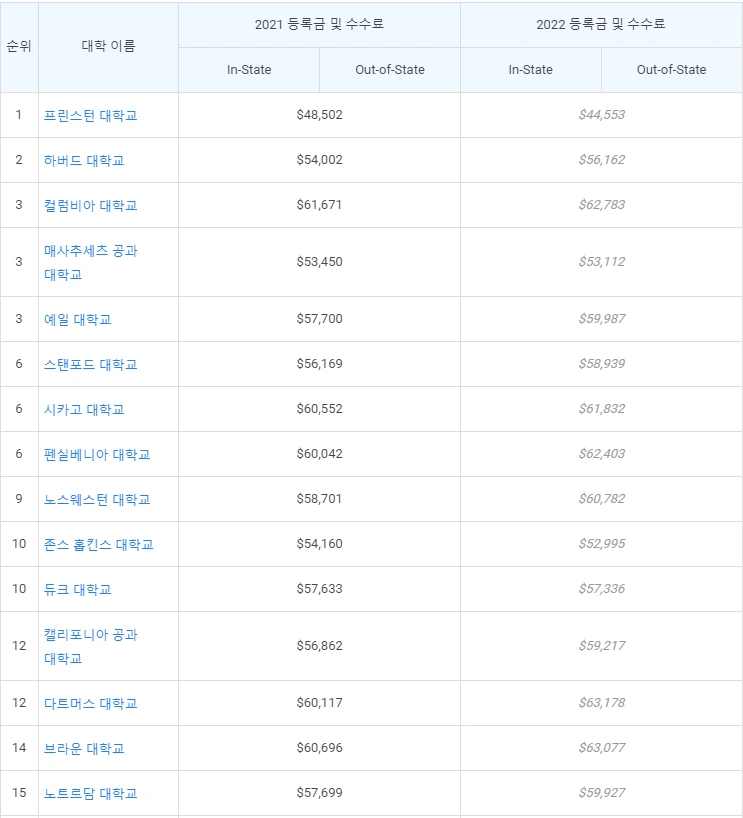743x818 pixels.
Task: Open the 듀크 대학교 link
Action: (x=77, y=589)
